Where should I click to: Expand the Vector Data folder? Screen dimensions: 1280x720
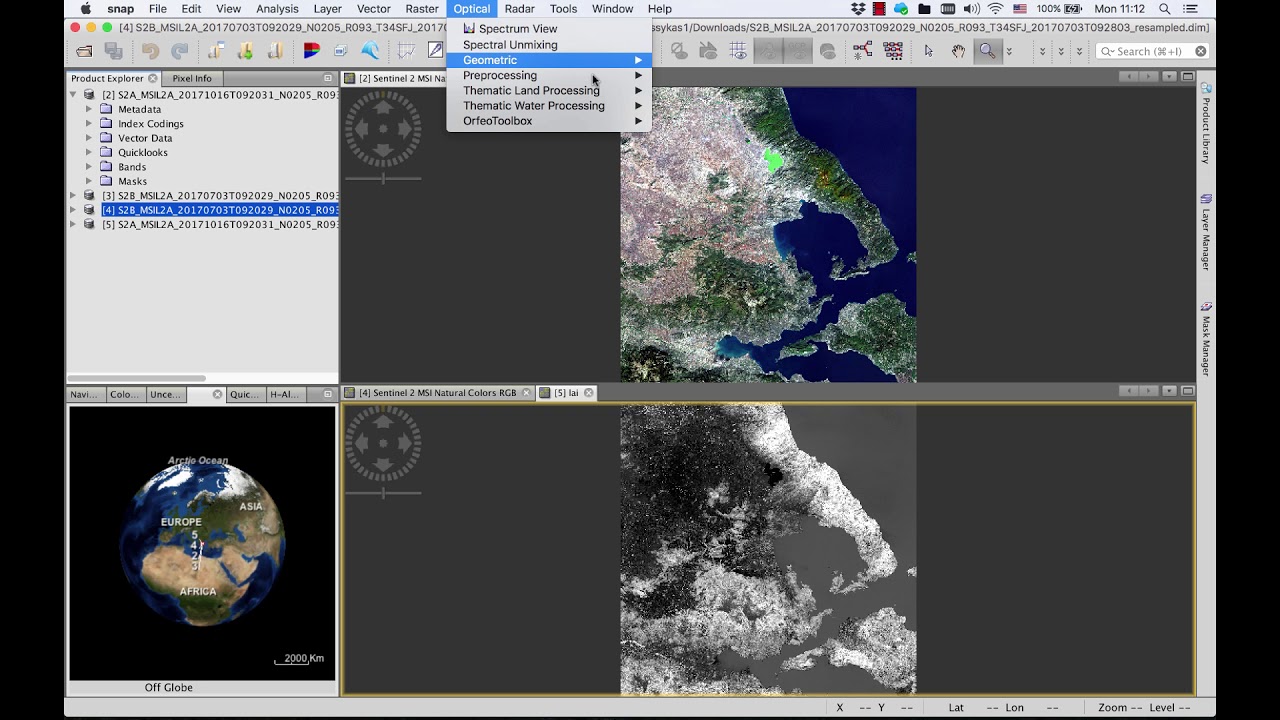tap(89, 138)
